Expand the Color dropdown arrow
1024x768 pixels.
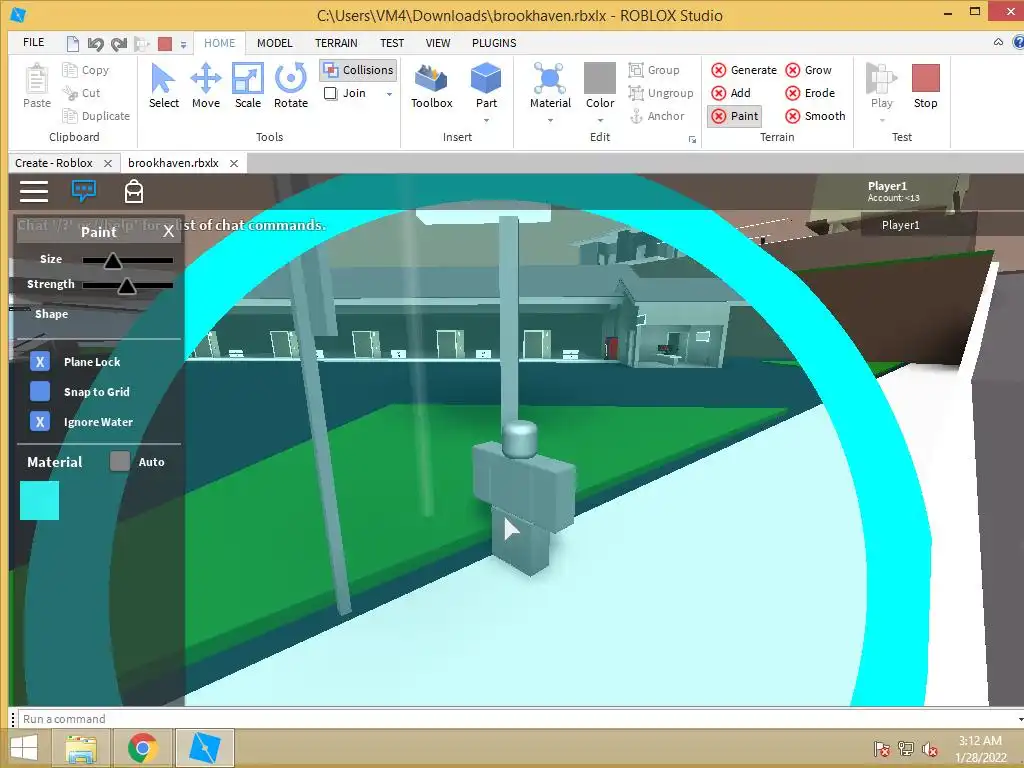pos(600,121)
